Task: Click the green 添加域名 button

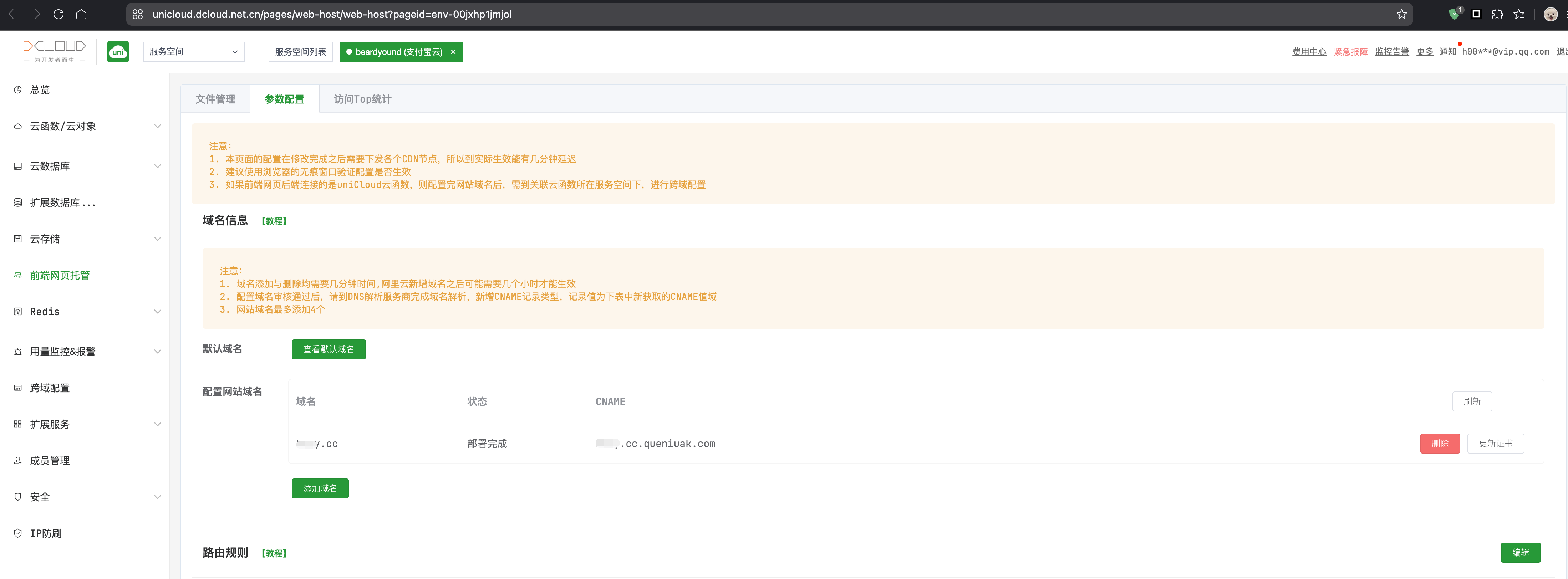Action: [320, 488]
